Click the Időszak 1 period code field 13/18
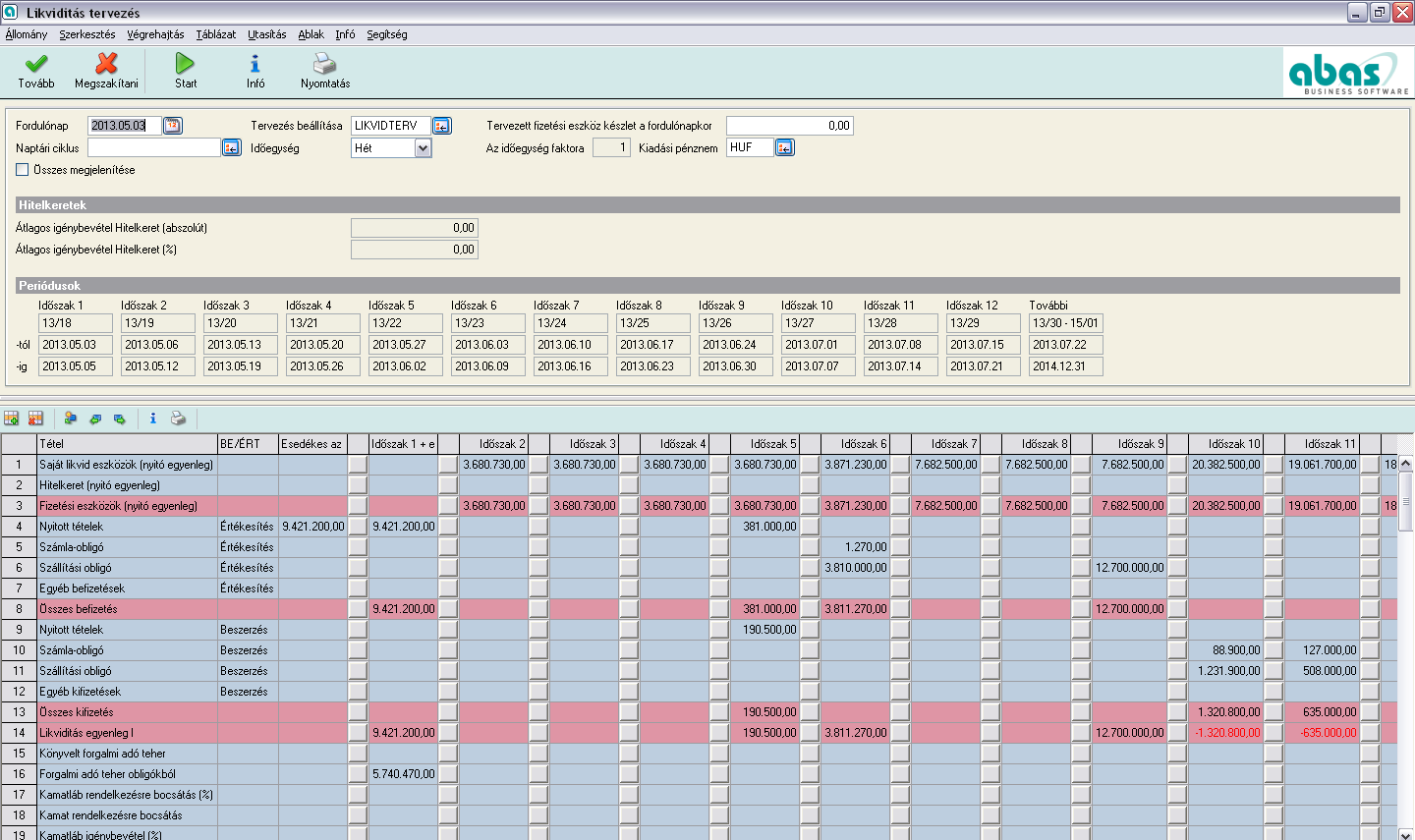 coord(76,323)
